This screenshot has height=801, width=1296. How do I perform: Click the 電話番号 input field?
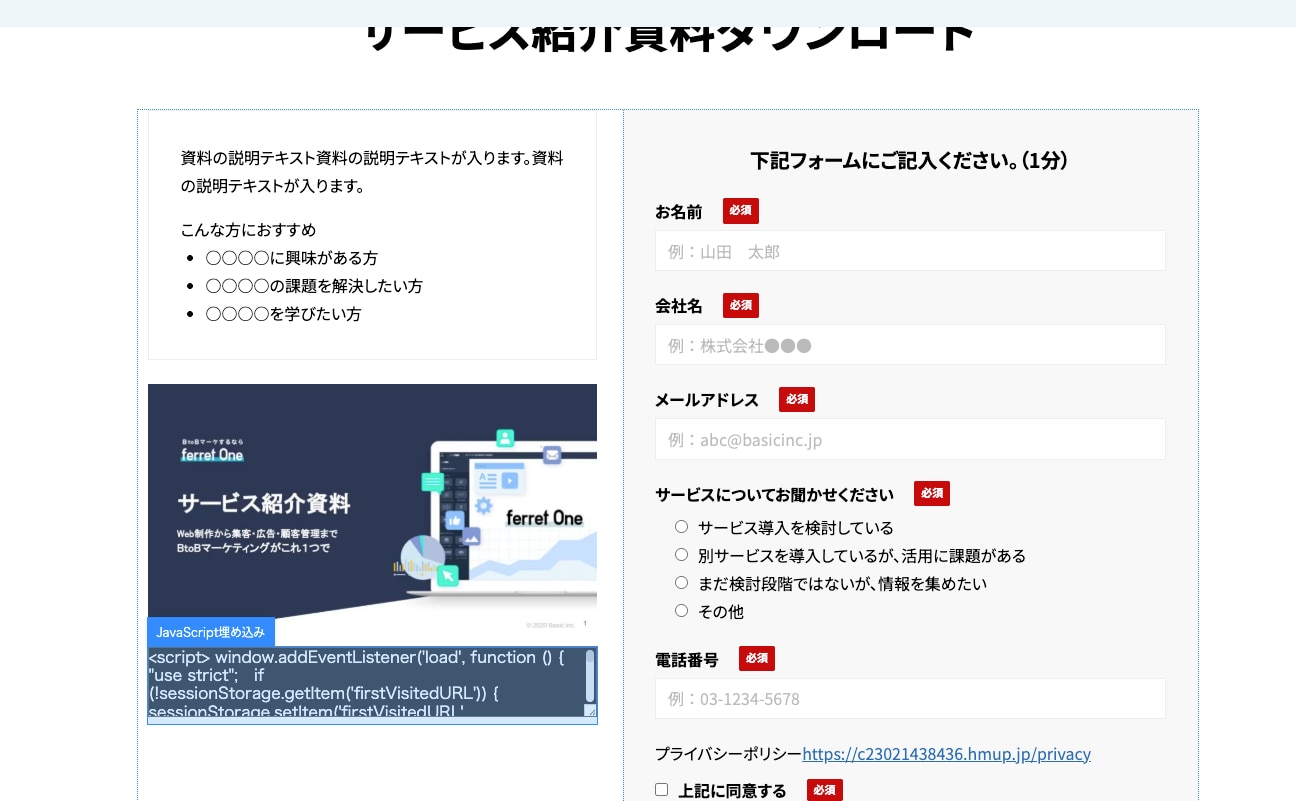910,698
